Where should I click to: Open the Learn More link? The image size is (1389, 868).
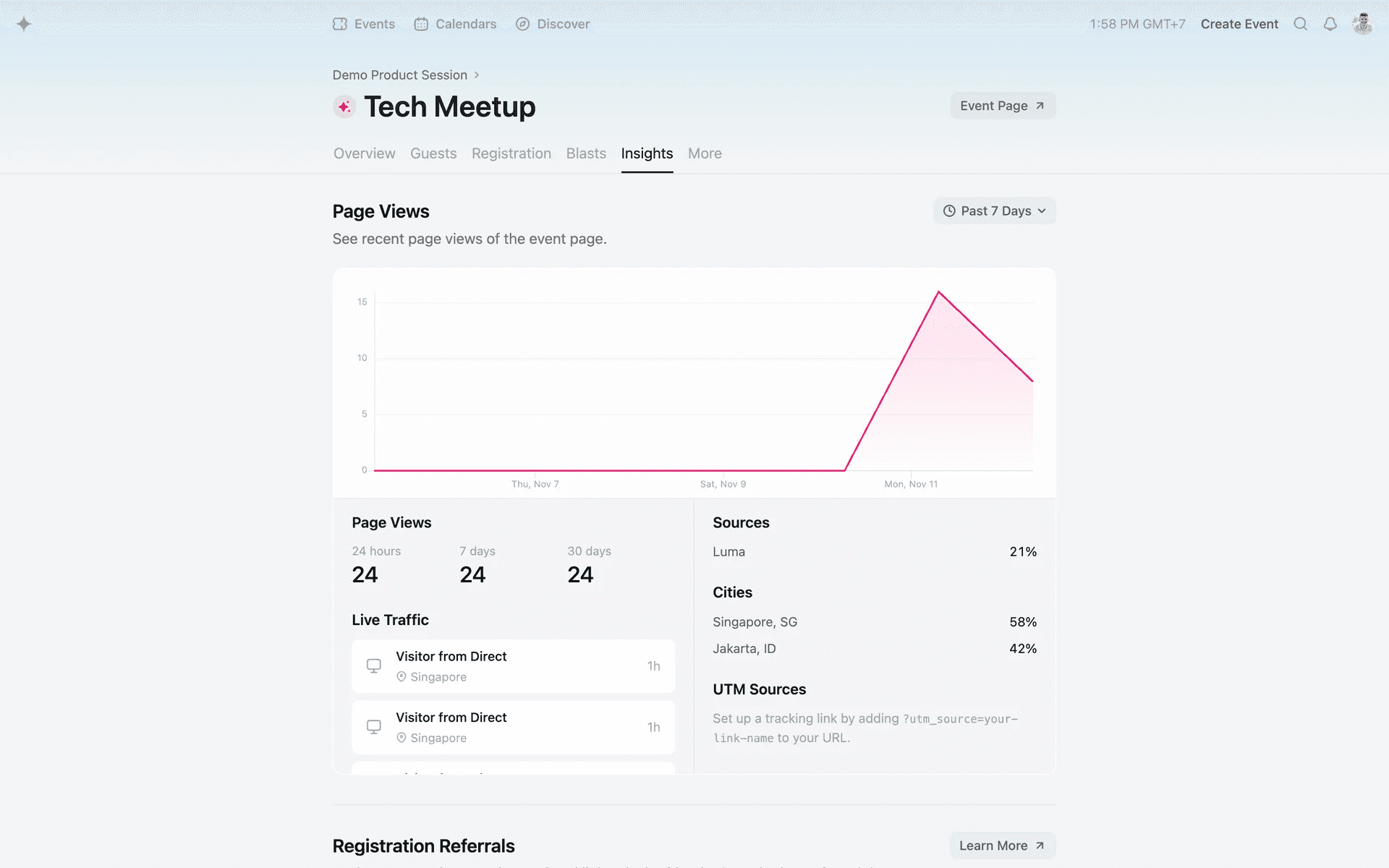point(1001,846)
